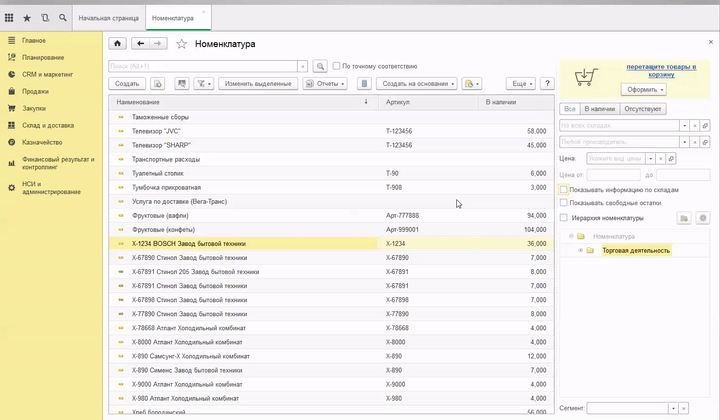Open the 'Оформить' dropdown button
The image size is (720, 420).
coord(643,89)
